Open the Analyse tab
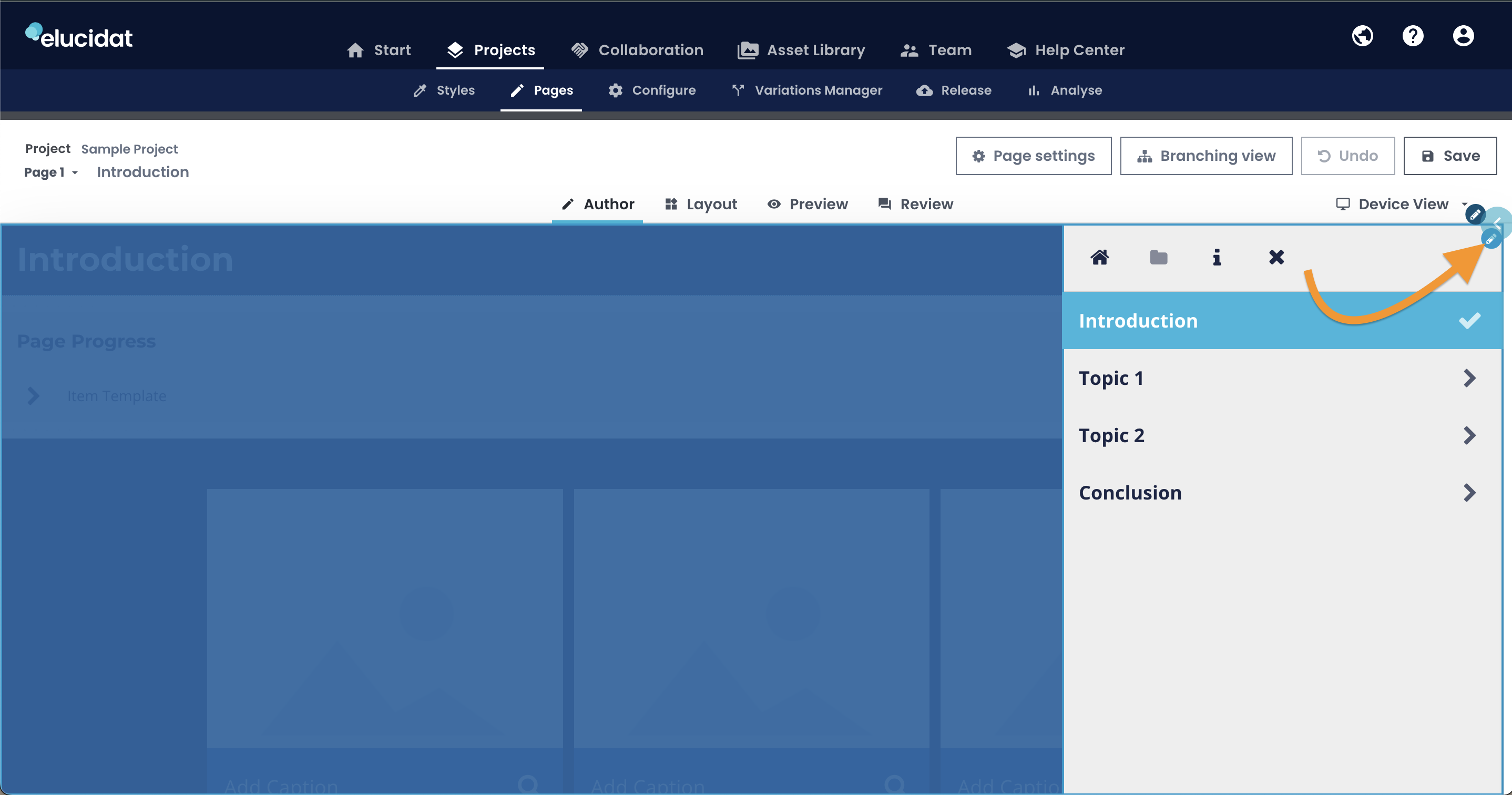 [x=1064, y=90]
